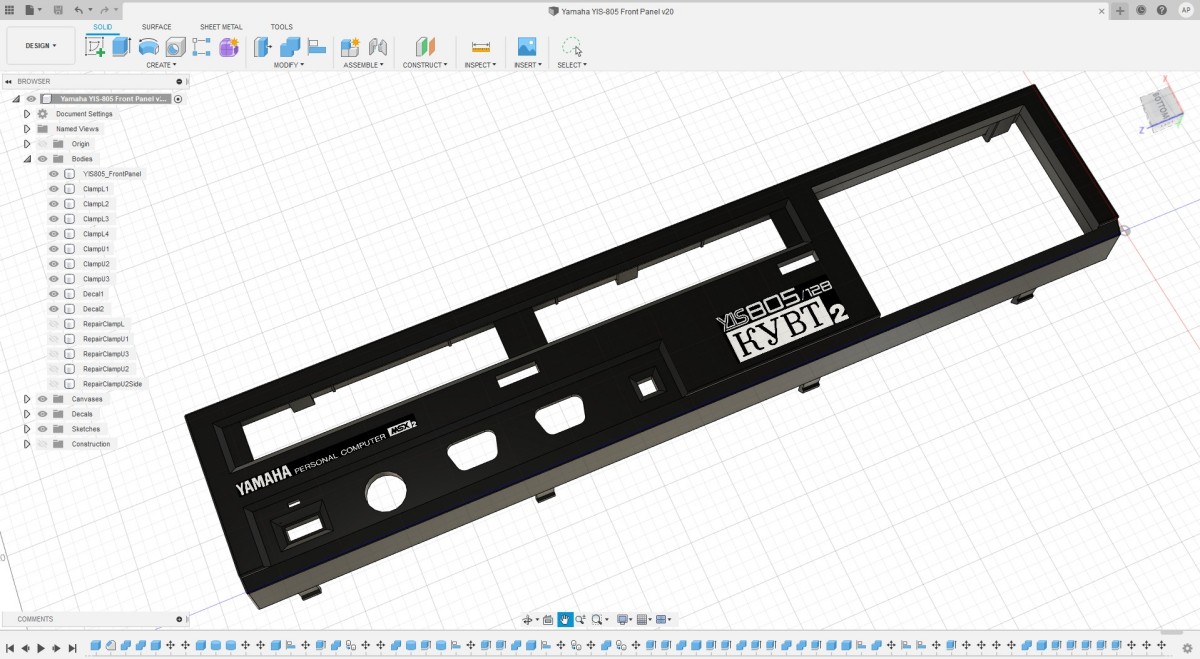Viewport: 1200px width, 659px height.
Task: Open the Help question mark icon
Action: [1162, 10]
